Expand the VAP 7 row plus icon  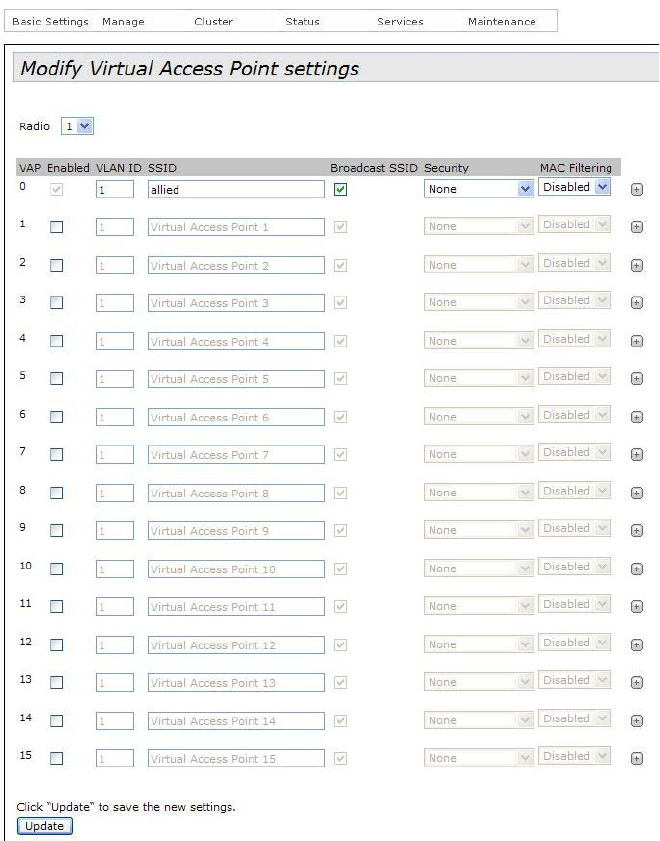(636, 455)
